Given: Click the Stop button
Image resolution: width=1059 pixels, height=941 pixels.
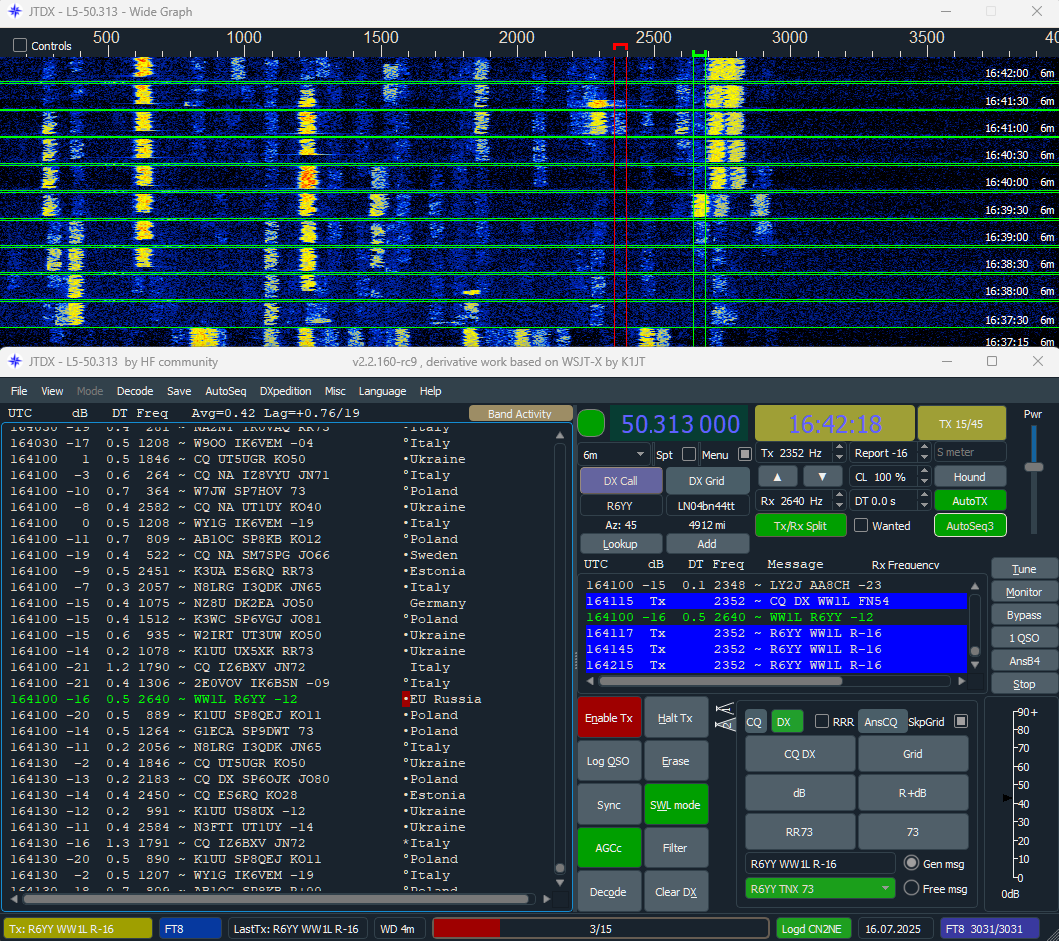Looking at the screenshot, I should click(x=1024, y=684).
